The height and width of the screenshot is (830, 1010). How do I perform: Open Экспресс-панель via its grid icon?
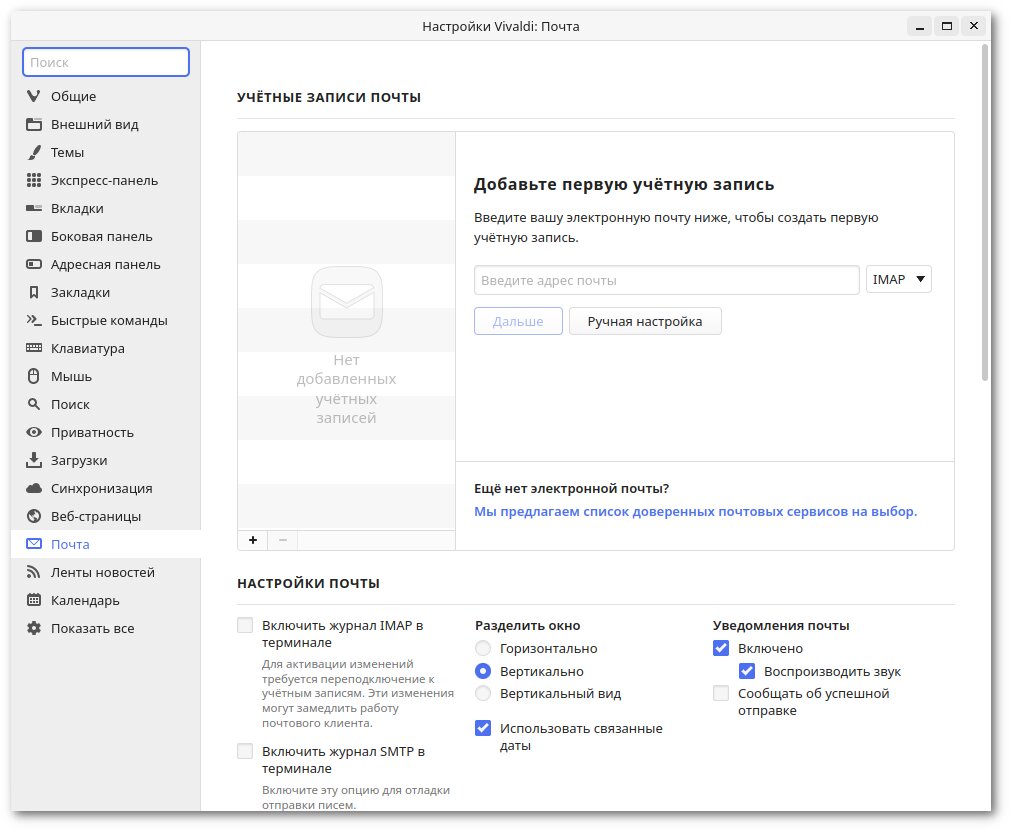tap(33, 180)
